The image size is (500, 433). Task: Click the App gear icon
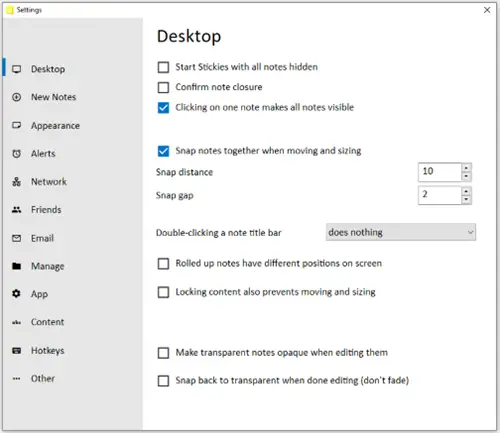[16, 294]
